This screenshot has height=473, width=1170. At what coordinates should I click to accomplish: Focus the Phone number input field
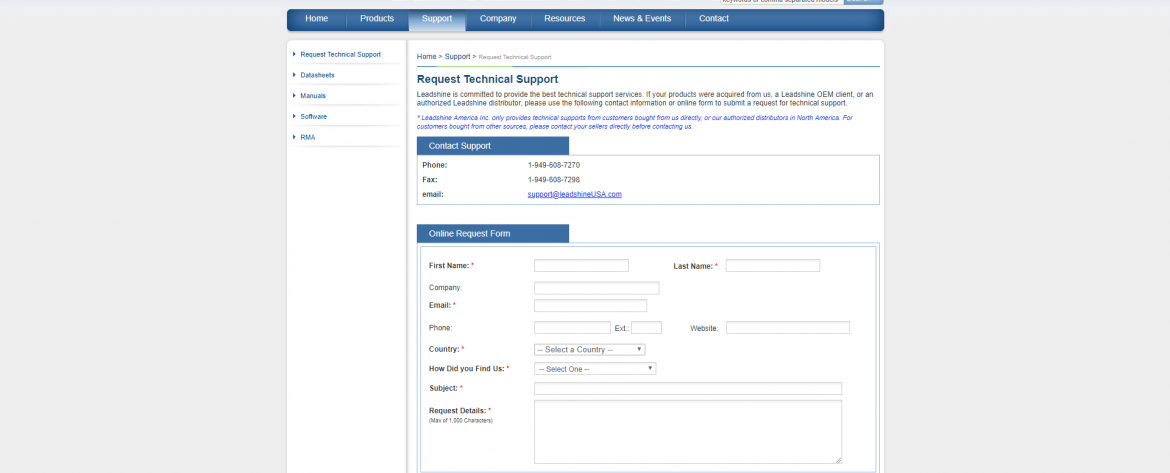[572, 328]
